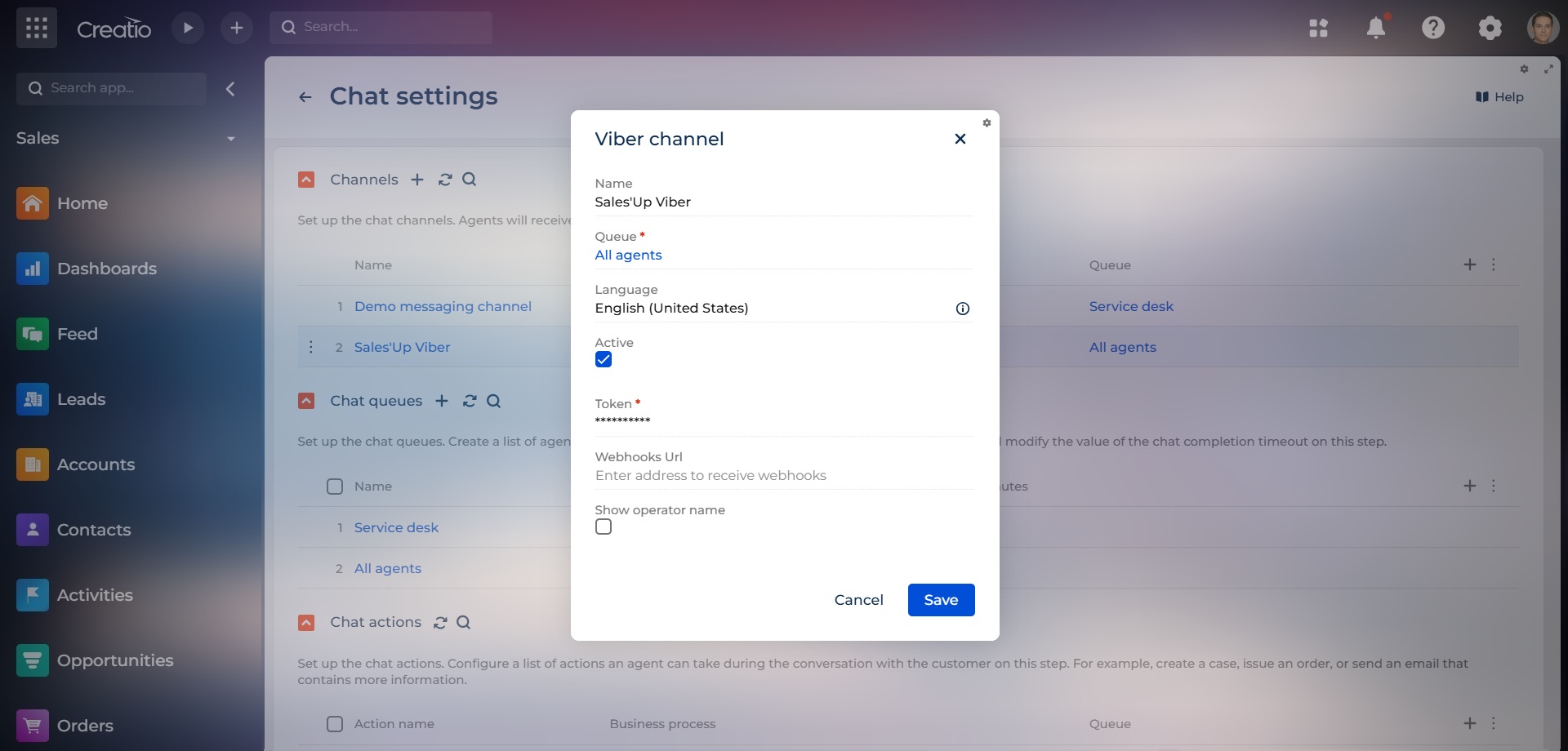
Task: Open Service desk link in Chat queues list
Action: [396, 527]
